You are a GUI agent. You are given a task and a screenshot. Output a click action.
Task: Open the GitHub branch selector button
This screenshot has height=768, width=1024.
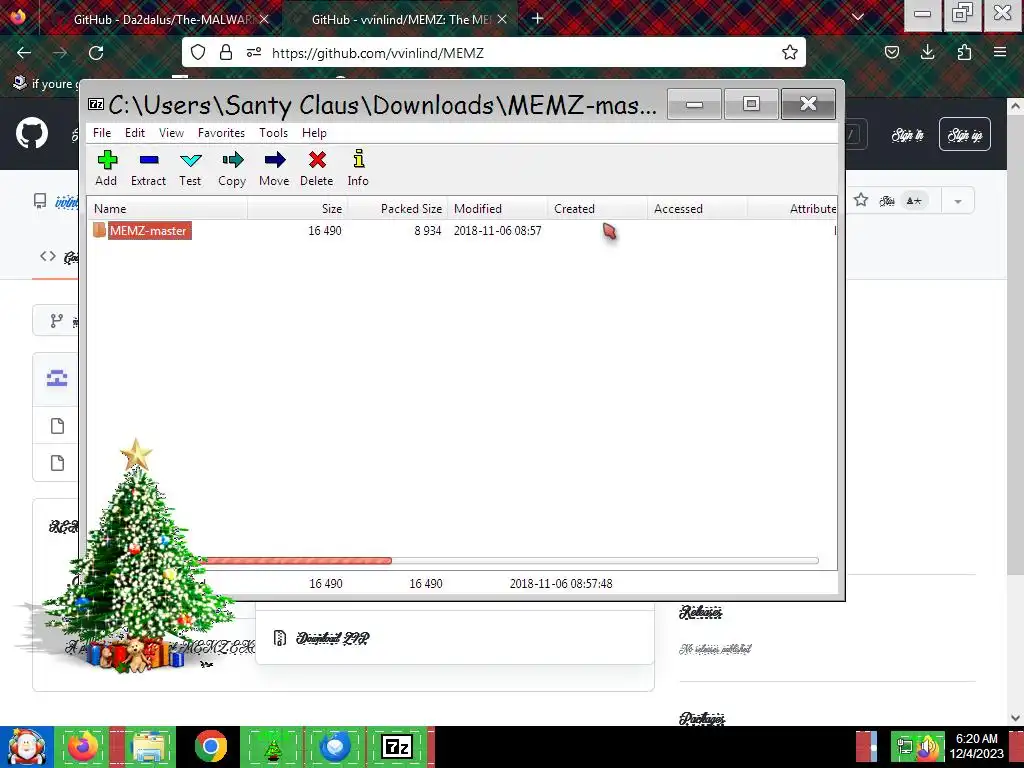click(x=56, y=321)
